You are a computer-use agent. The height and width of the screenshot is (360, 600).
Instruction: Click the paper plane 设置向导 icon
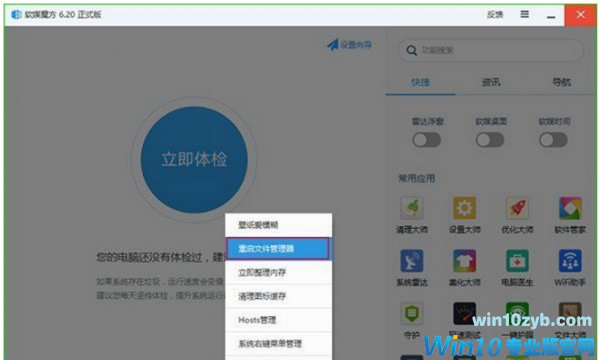pyautogui.click(x=333, y=45)
